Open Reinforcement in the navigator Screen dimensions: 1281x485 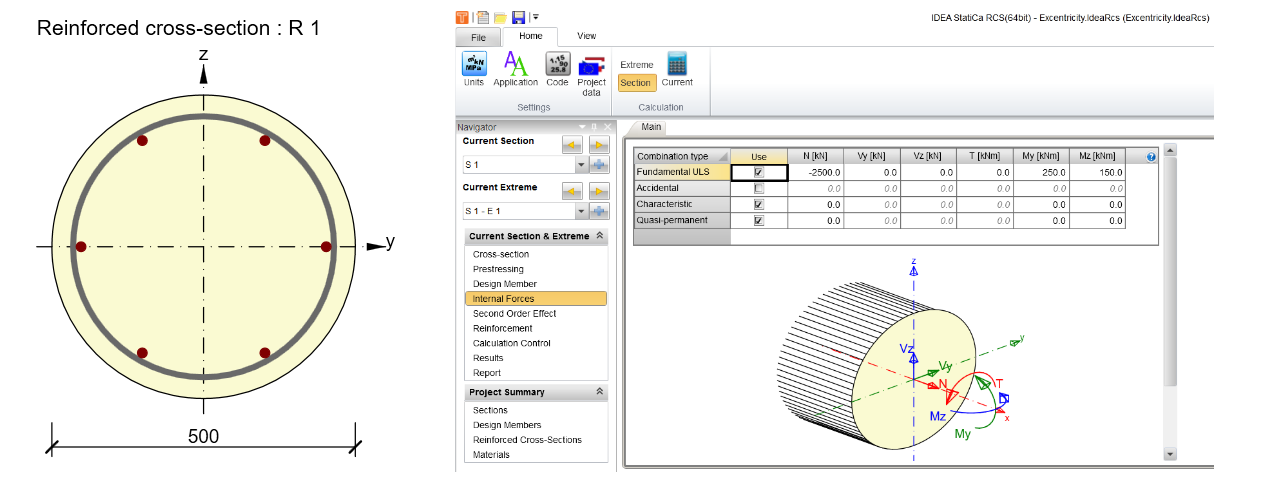[x=503, y=328]
